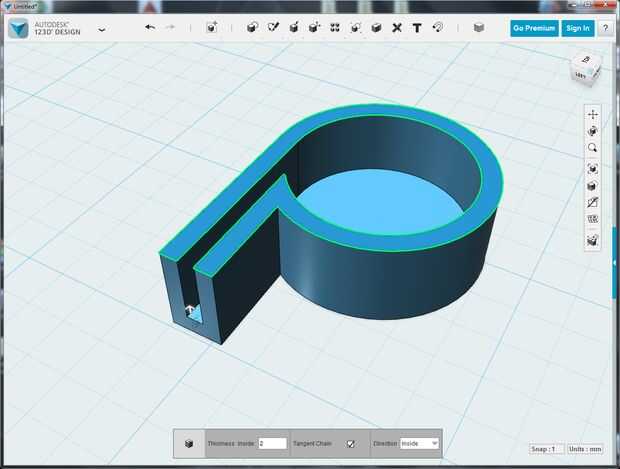The width and height of the screenshot is (620, 469).
Task: Click the Go Premium button
Action: click(534, 28)
